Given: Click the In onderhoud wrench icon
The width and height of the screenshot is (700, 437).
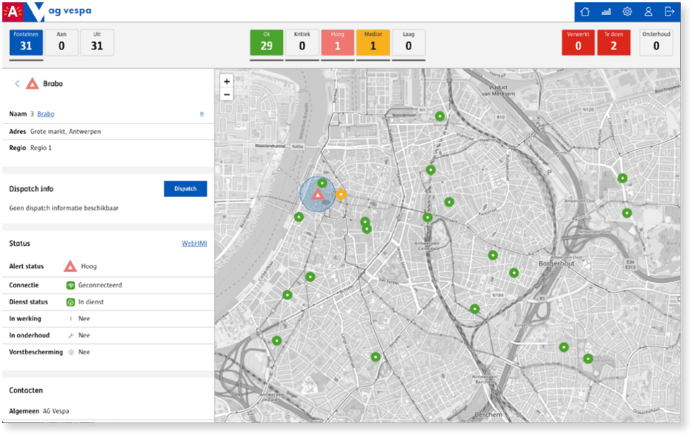Looking at the screenshot, I should coord(71,335).
